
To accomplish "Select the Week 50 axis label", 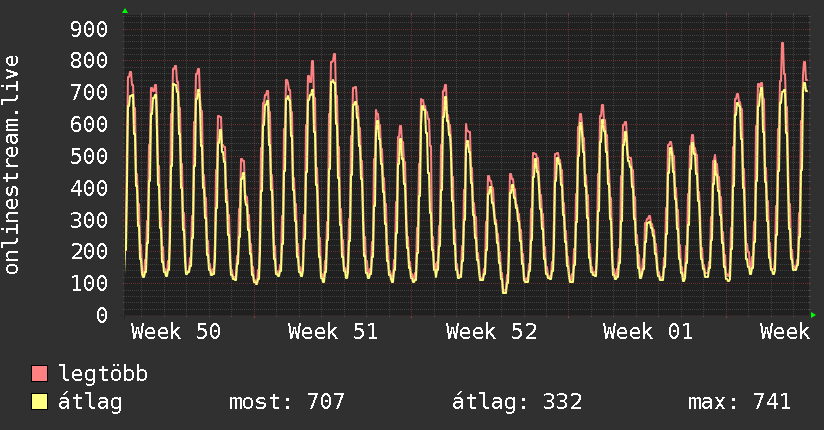I will pos(175,332).
